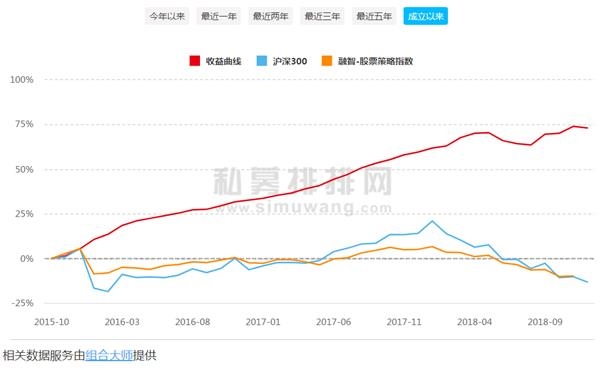Click the 收益曲线 legend label
Viewport: 600px width, 370px height.
pos(223,61)
